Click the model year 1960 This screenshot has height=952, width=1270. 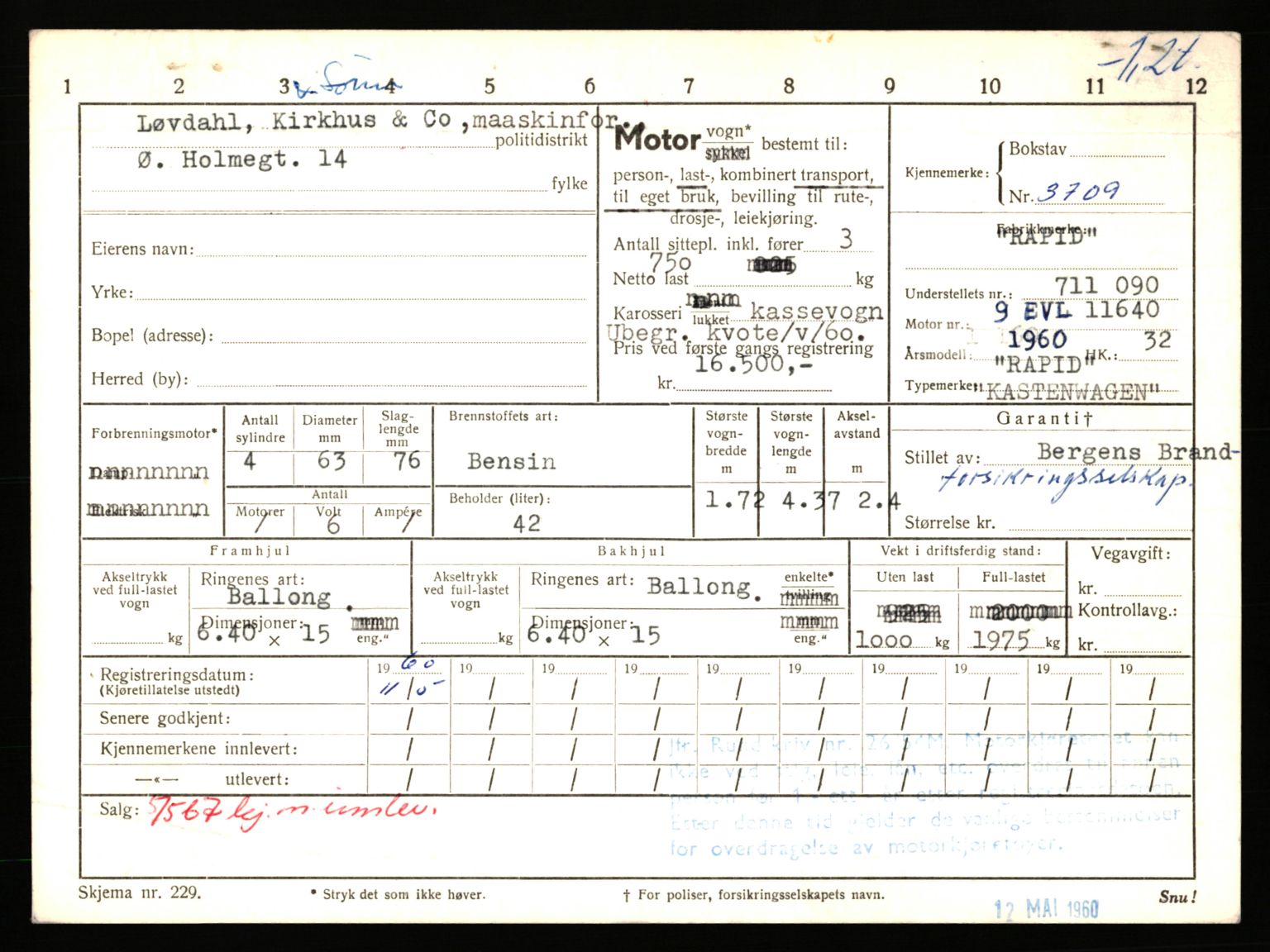tap(1037, 340)
